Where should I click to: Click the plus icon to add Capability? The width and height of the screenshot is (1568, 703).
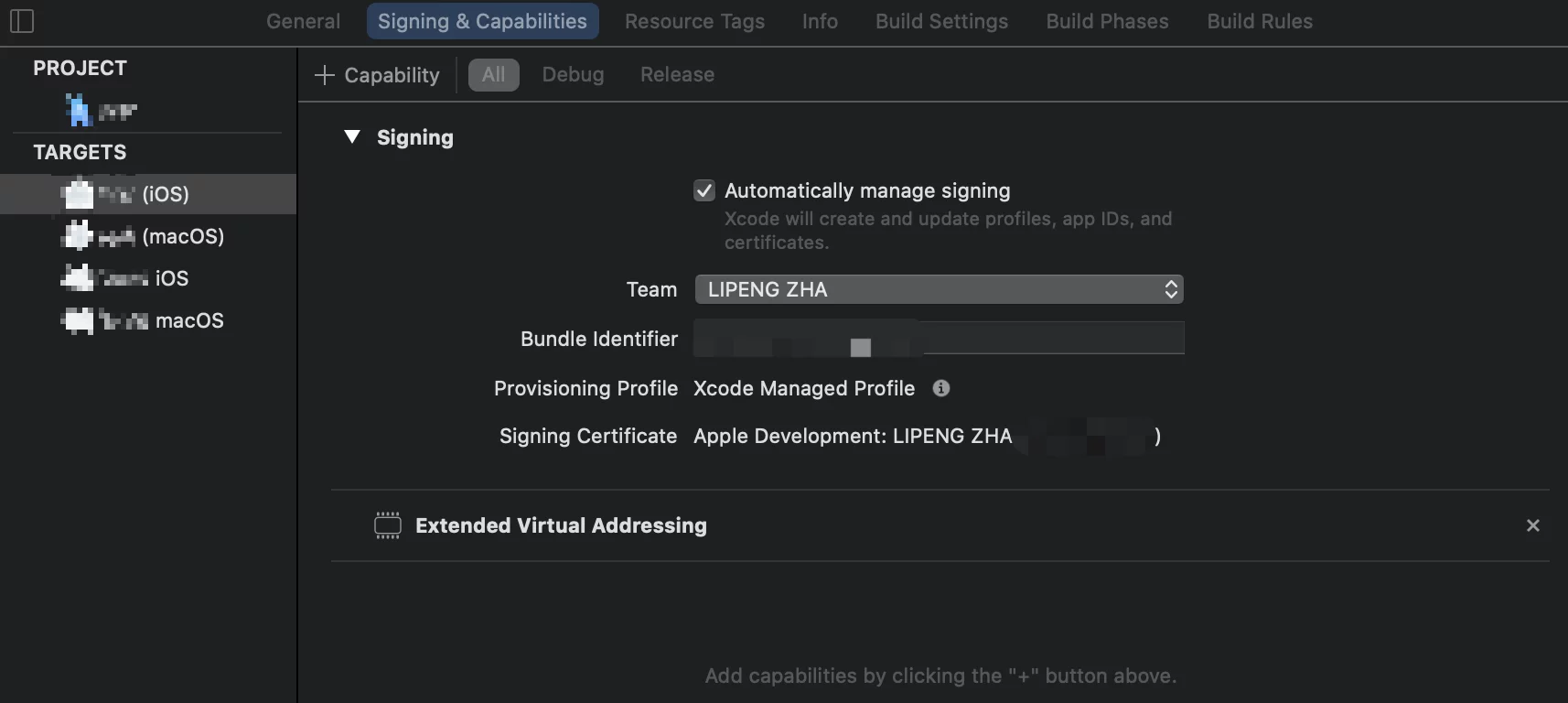point(325,75)
